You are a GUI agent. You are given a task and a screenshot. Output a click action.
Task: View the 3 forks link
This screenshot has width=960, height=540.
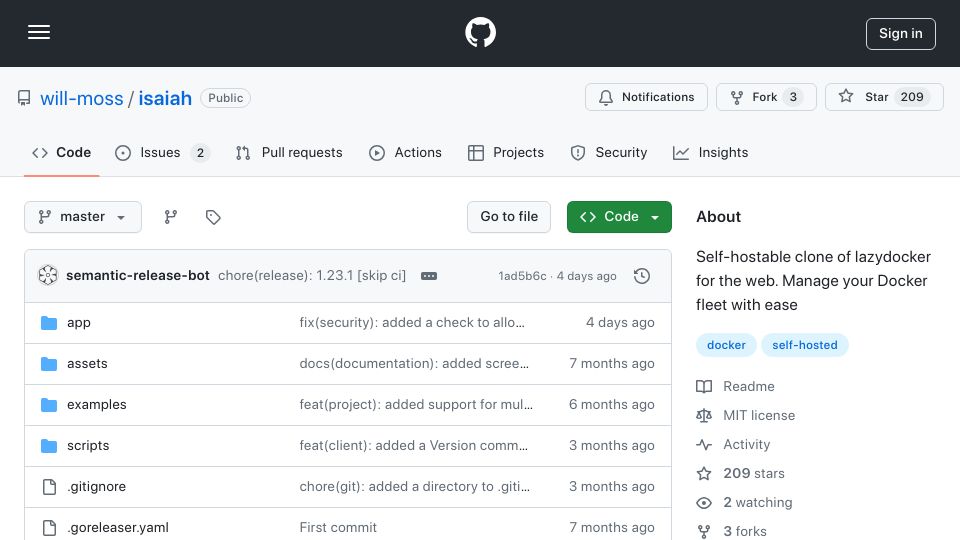coord(731,531)
